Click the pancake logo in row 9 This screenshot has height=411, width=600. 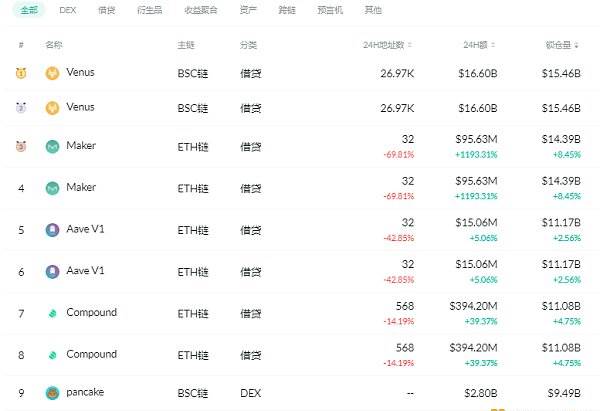(x=52, y=393)
